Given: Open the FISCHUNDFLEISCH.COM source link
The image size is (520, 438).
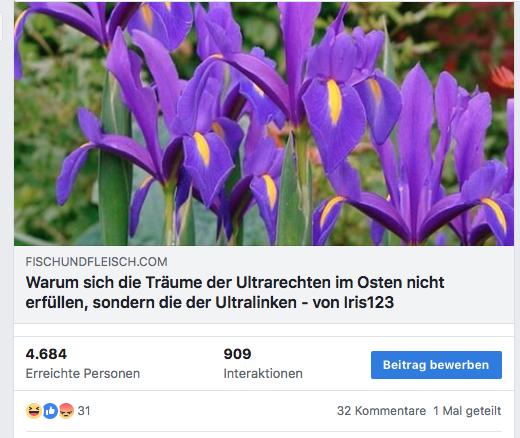Looking at the screenshot, I should click(x=96, y=262).
